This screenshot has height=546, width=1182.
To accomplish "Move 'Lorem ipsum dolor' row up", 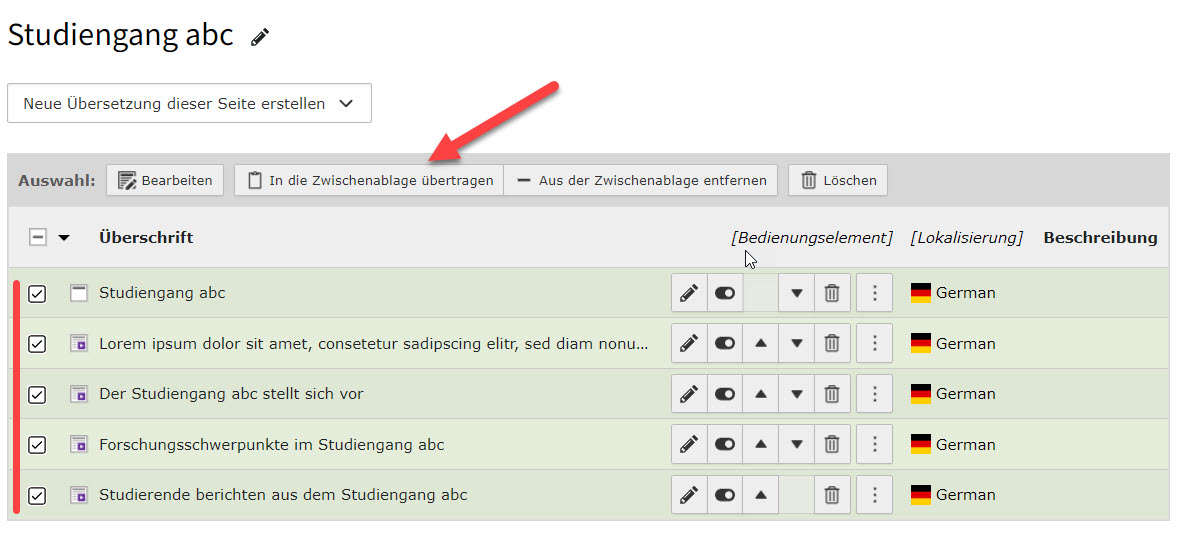I will pos(760,343).
